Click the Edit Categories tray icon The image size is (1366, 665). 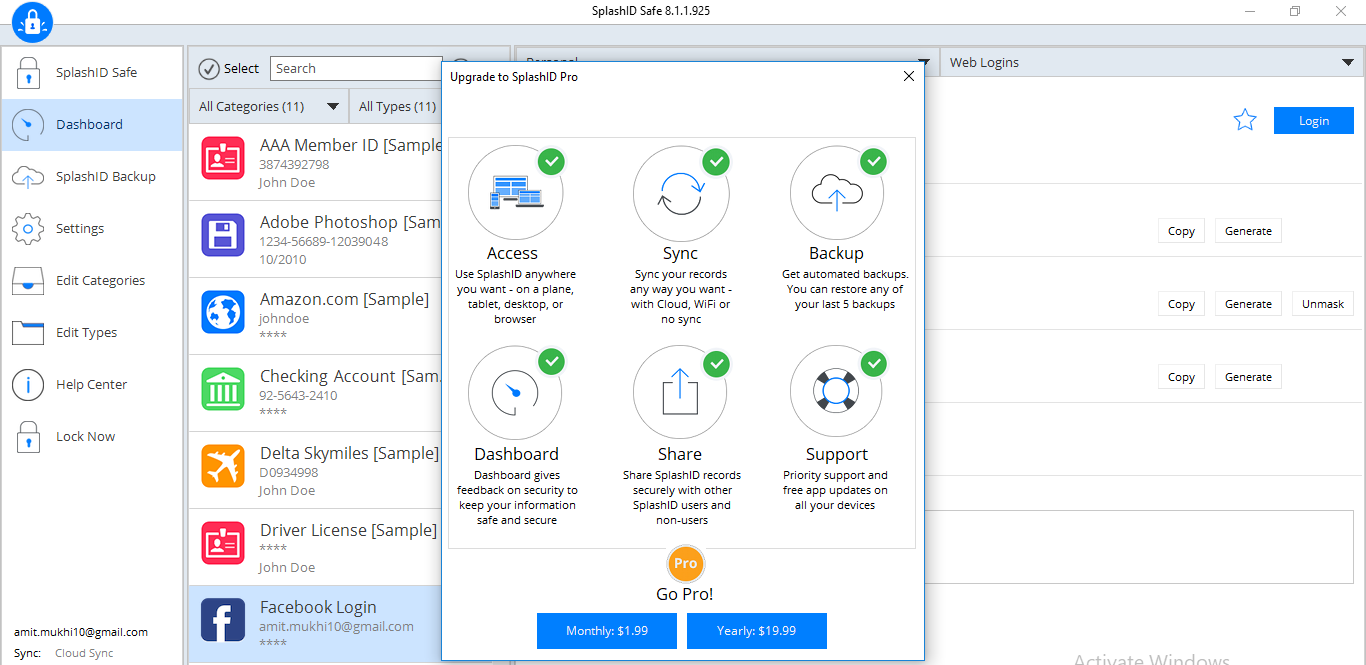(x=28, y=280)
